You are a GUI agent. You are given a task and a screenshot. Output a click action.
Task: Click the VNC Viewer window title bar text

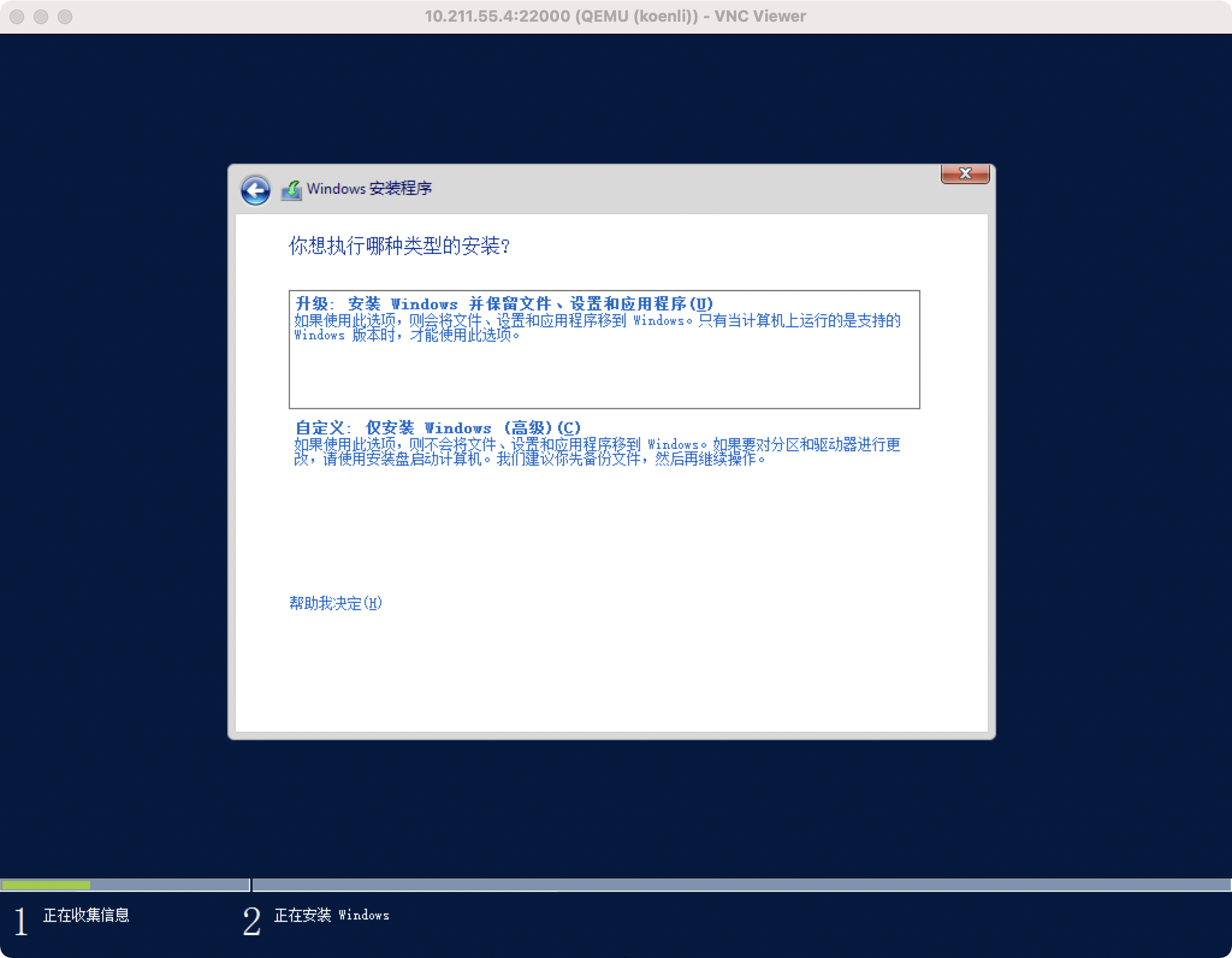pos(615,16)
